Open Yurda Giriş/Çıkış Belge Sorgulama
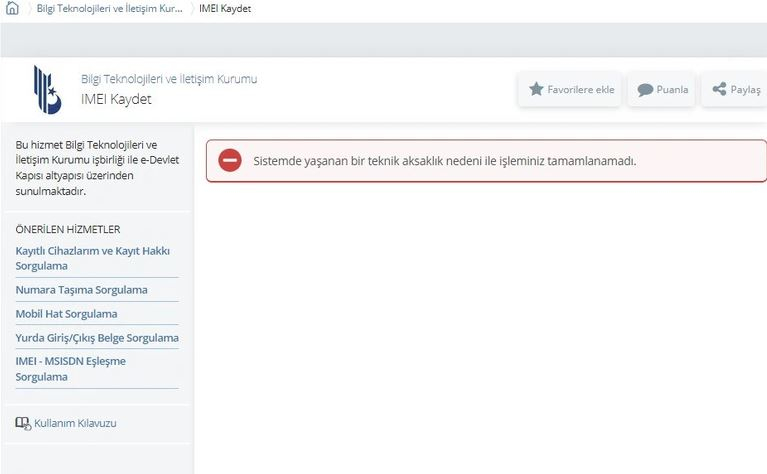This screenshot has width=767, height=474. pos(97,338)
